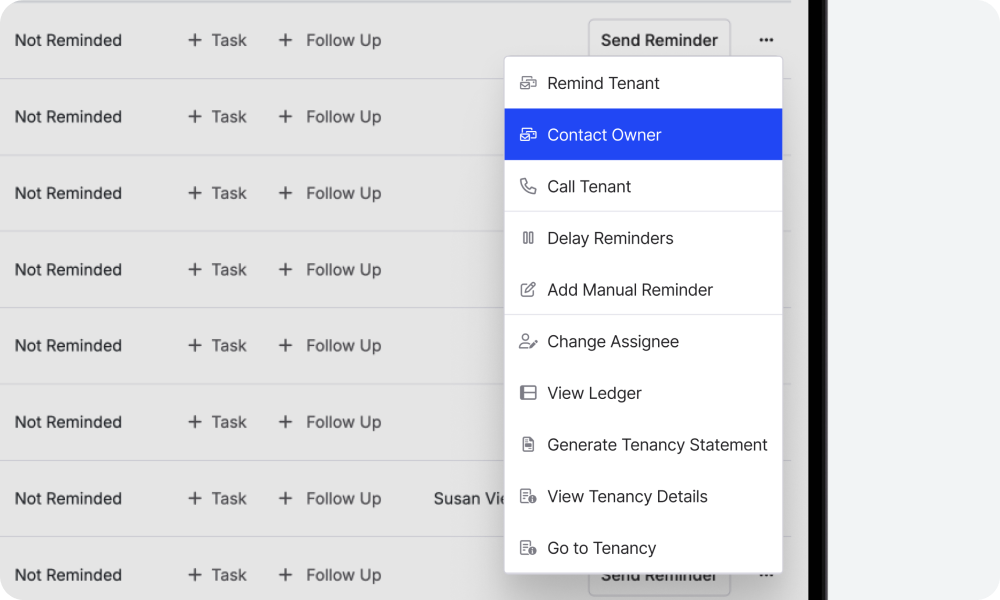Add a Follow Up in the last row
This screenshot has width=1000, height=600.
330,575
